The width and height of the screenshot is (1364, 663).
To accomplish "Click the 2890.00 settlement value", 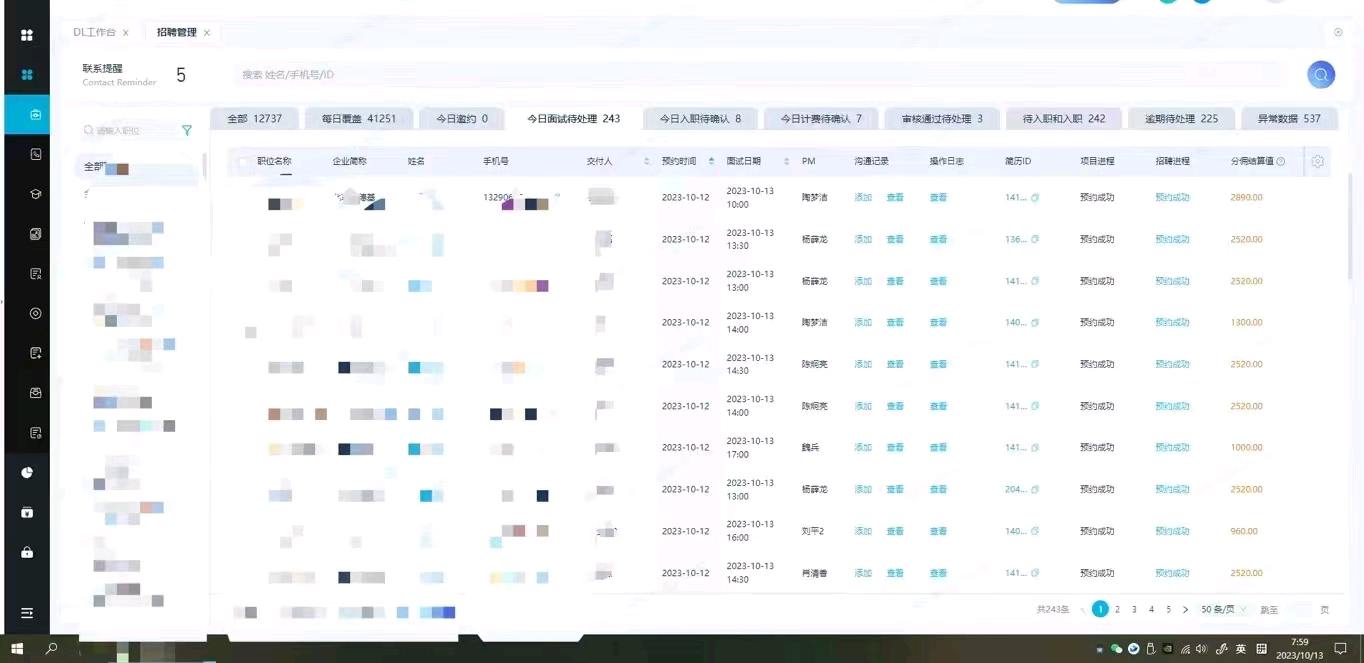I will 1246,198.
